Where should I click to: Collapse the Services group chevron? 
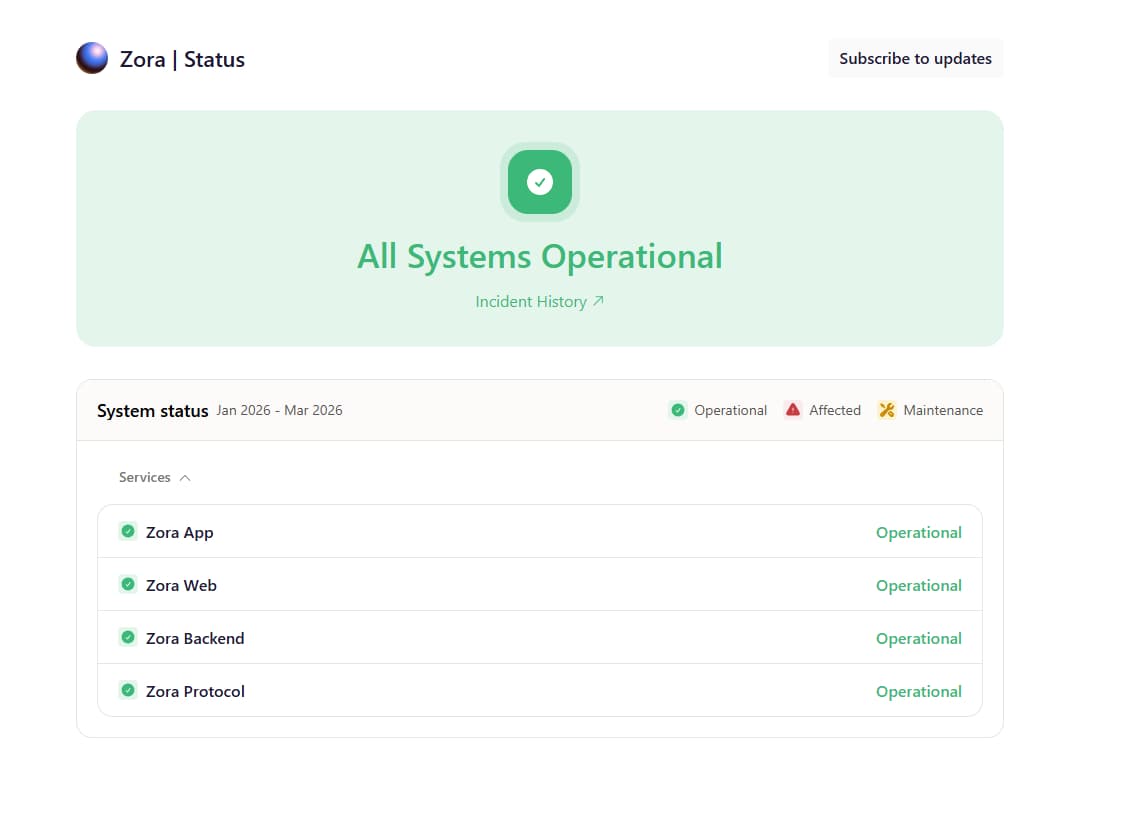point(185,478)
